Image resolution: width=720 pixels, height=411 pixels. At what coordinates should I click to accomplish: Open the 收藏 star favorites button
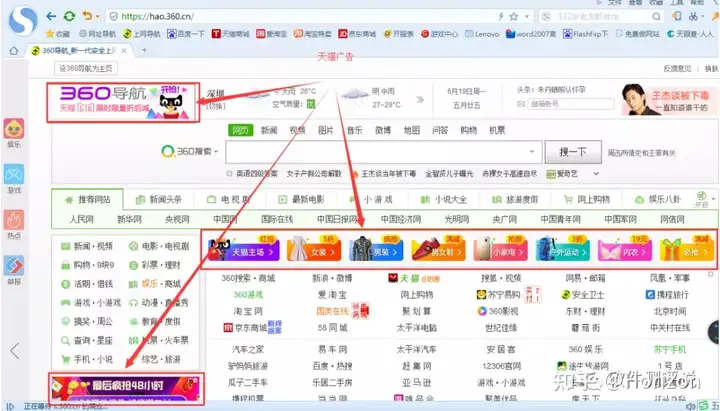(57, 34)
